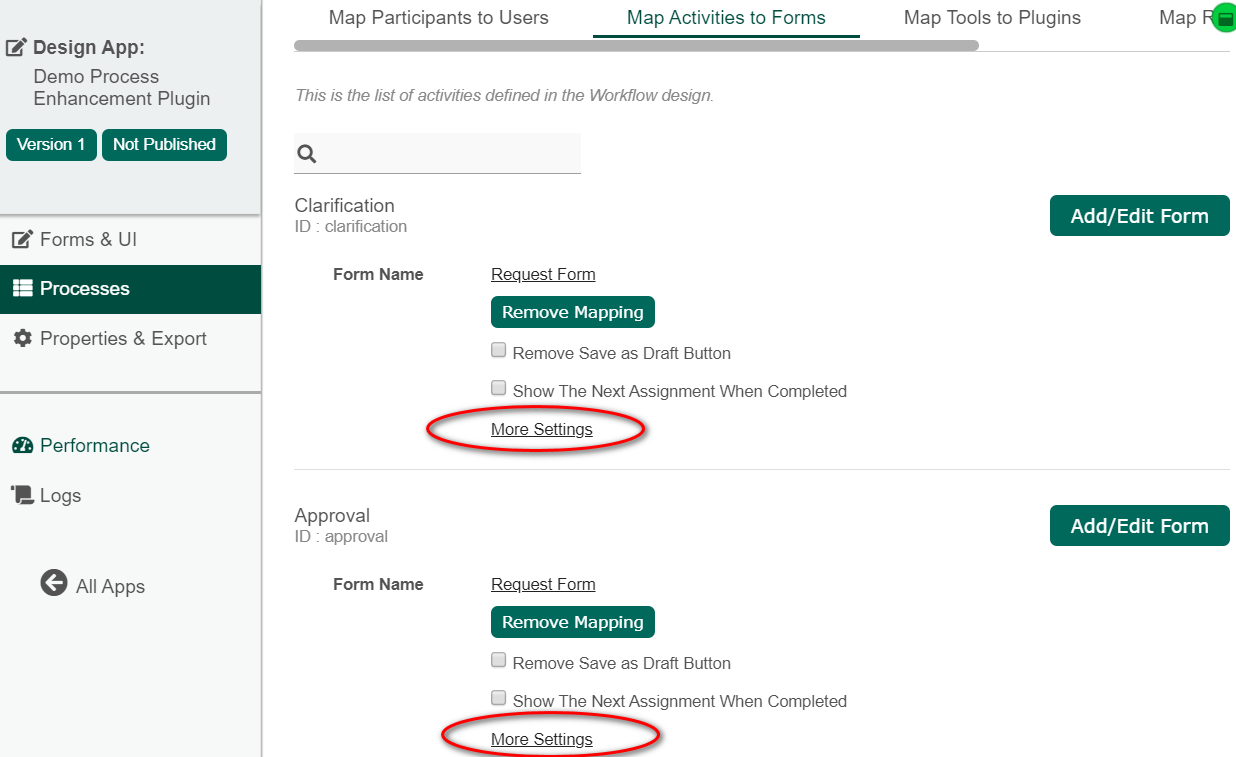
Task: Click the Performance gauge icon
Action: pos(22,446)
